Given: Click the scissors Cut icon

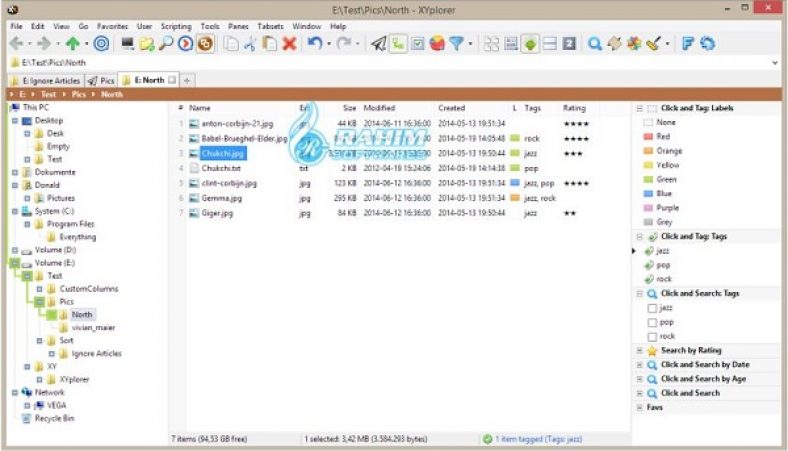Looking at the screenshot, I should 250,44.
